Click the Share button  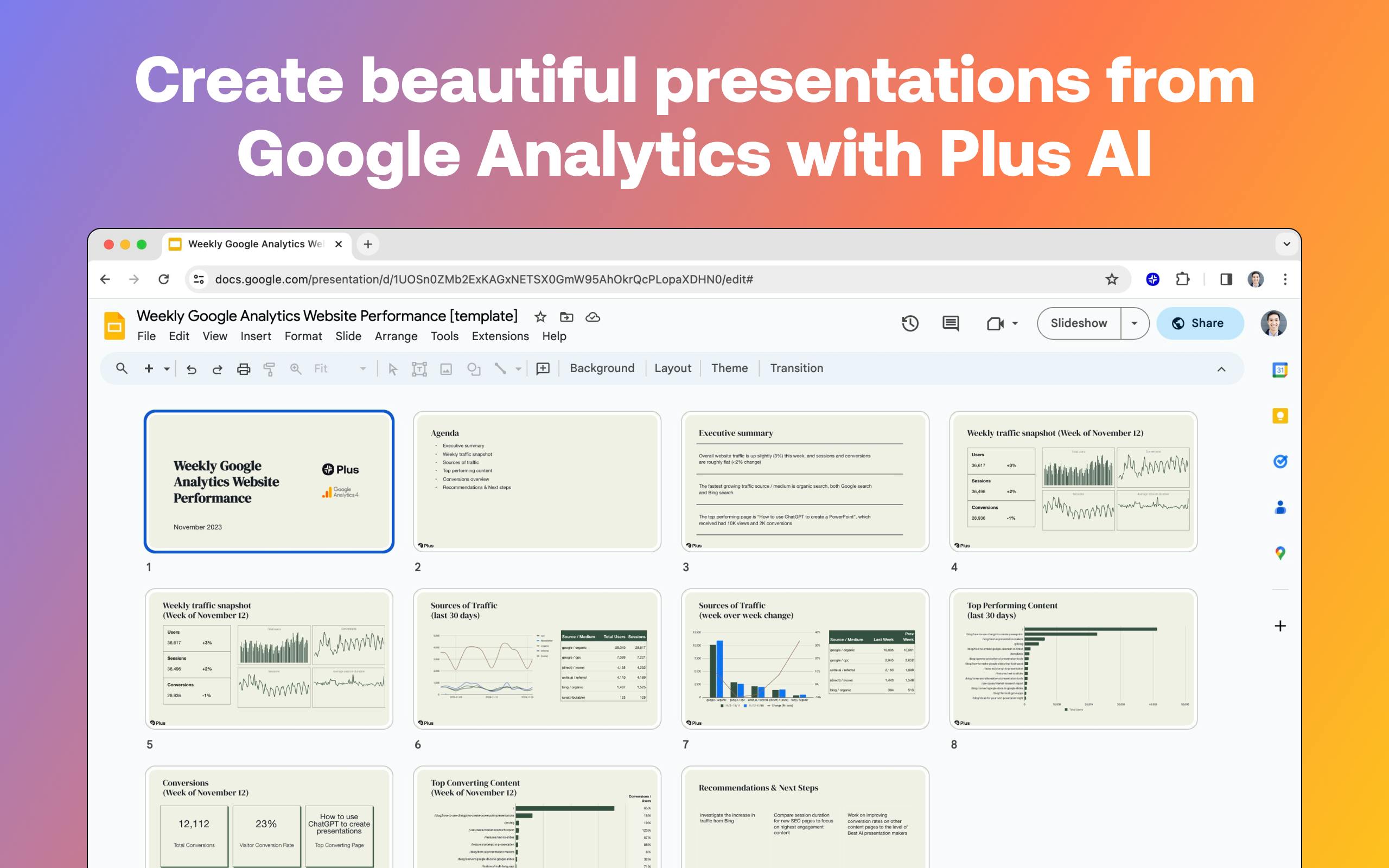pyautogui.click(x=1200, y=323)
